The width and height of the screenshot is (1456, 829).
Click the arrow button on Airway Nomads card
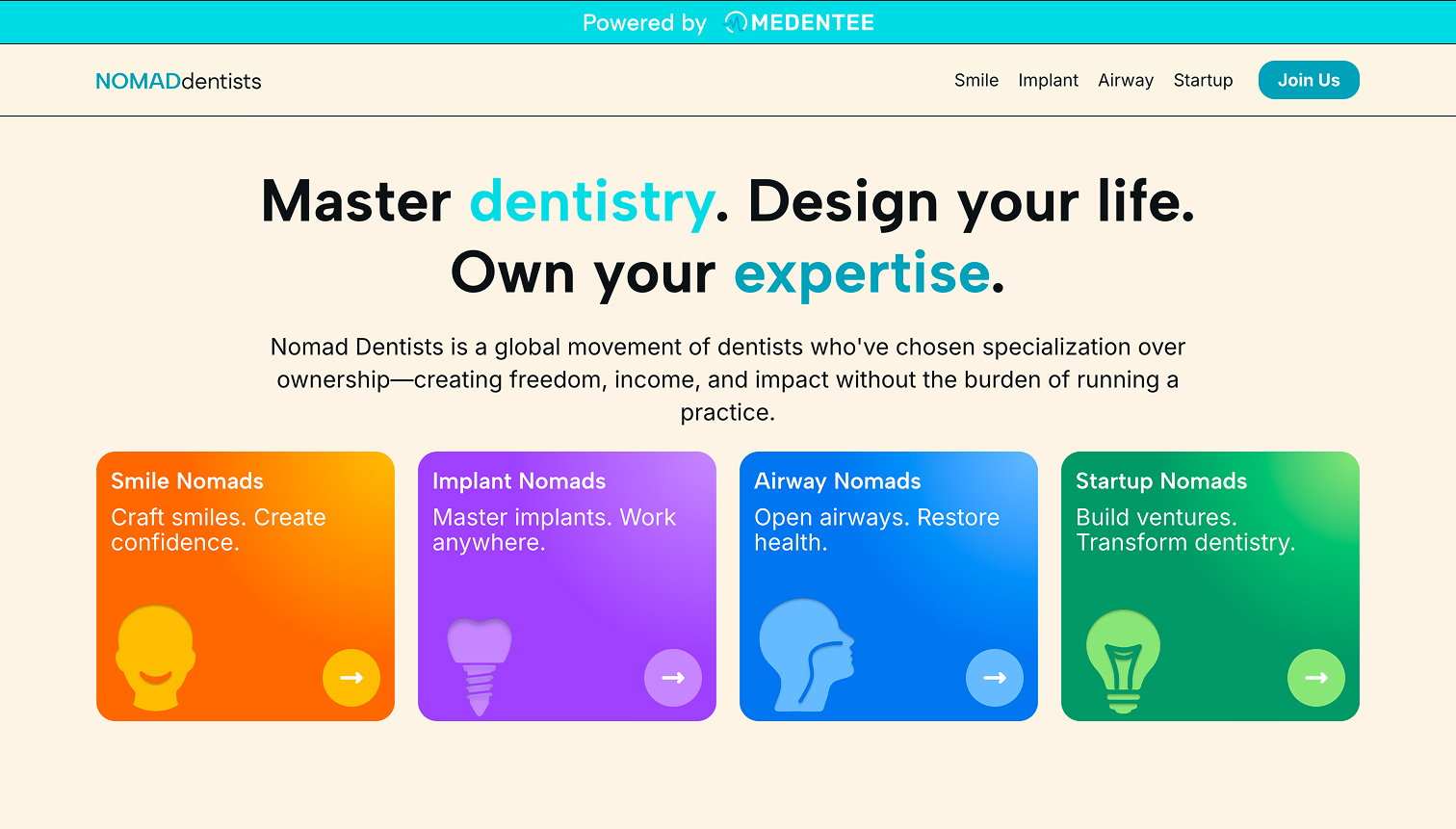coord(995,678)
